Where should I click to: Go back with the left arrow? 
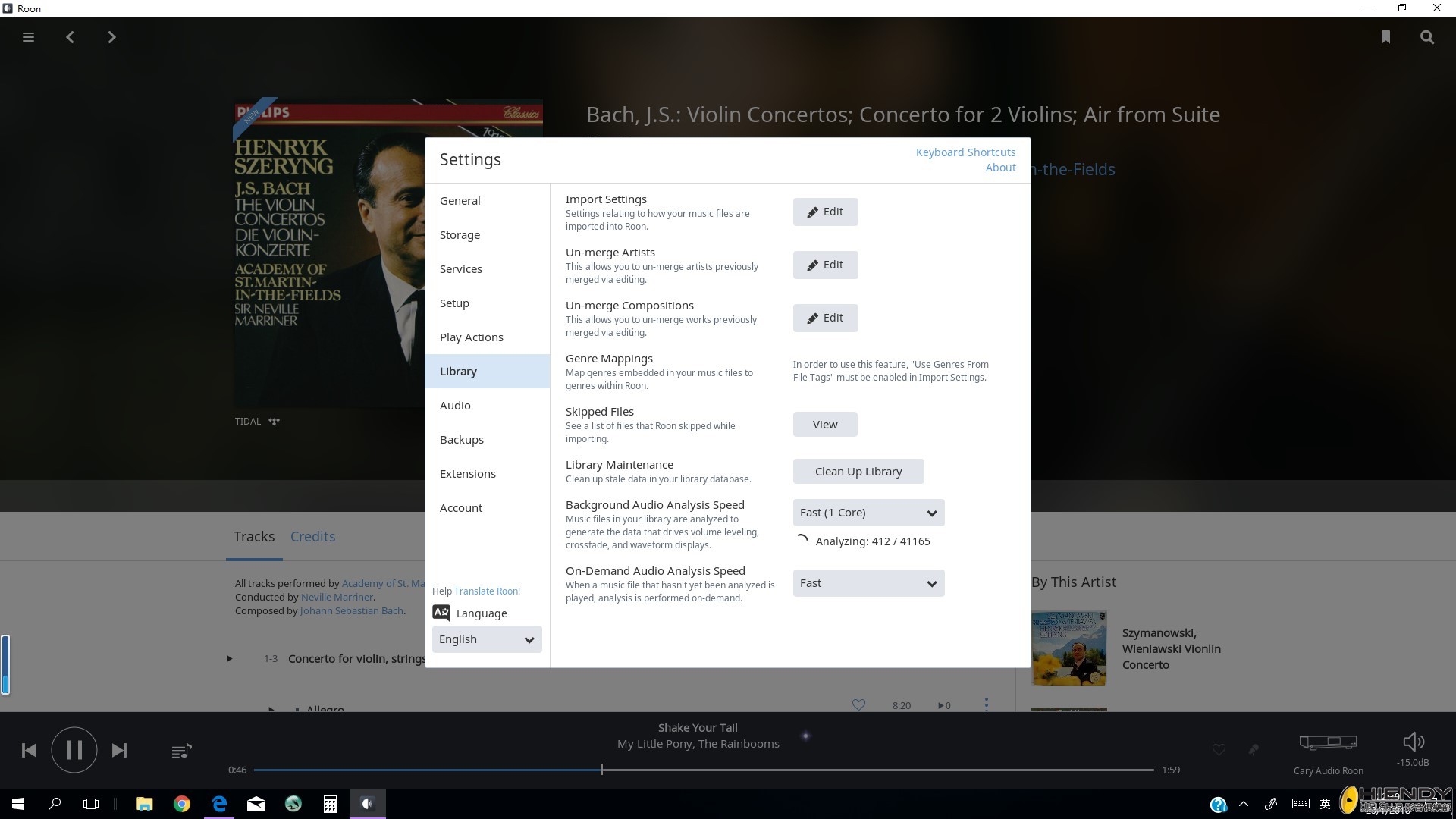click(70, 37)
